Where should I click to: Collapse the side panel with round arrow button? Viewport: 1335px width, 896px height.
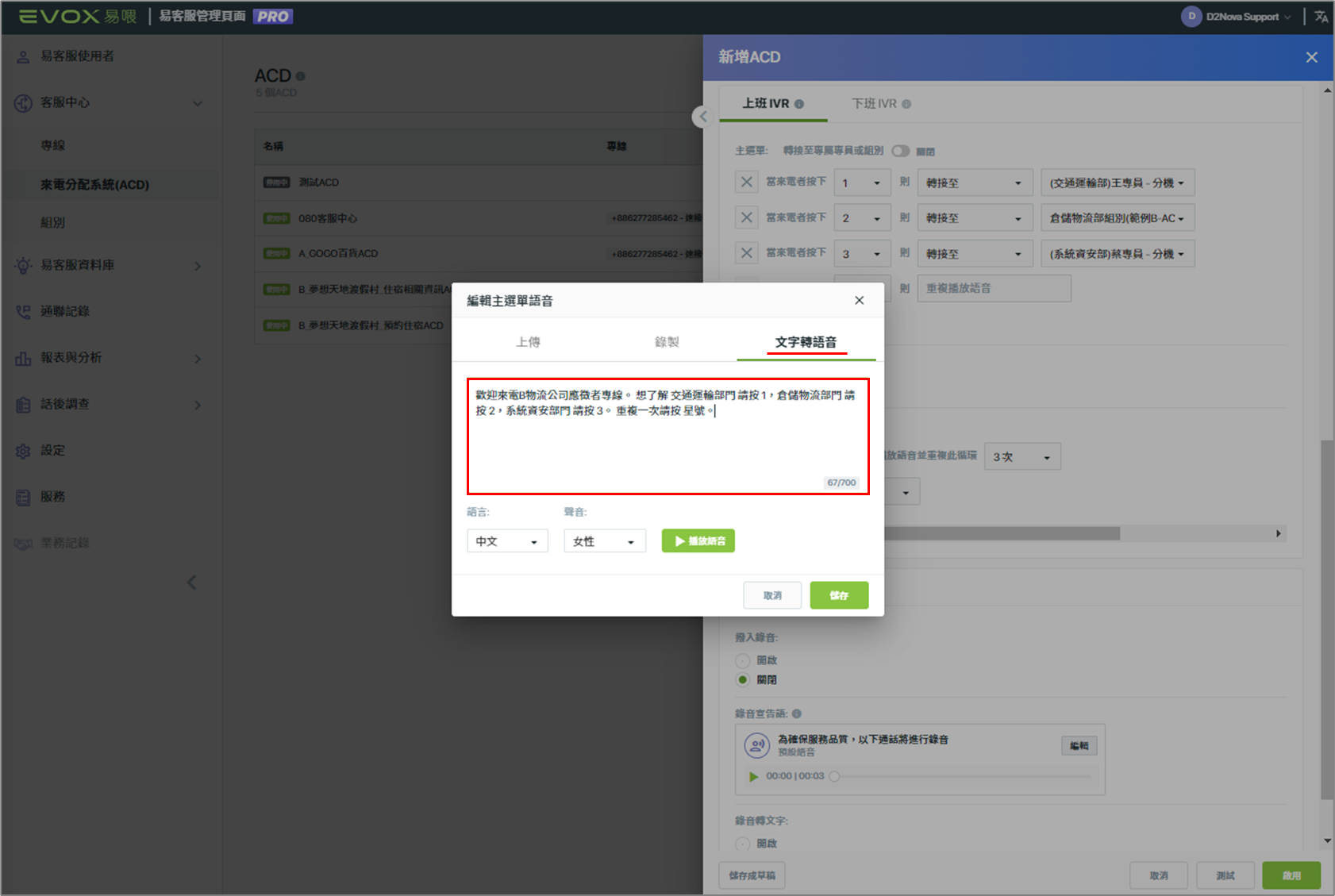(702, 117)
